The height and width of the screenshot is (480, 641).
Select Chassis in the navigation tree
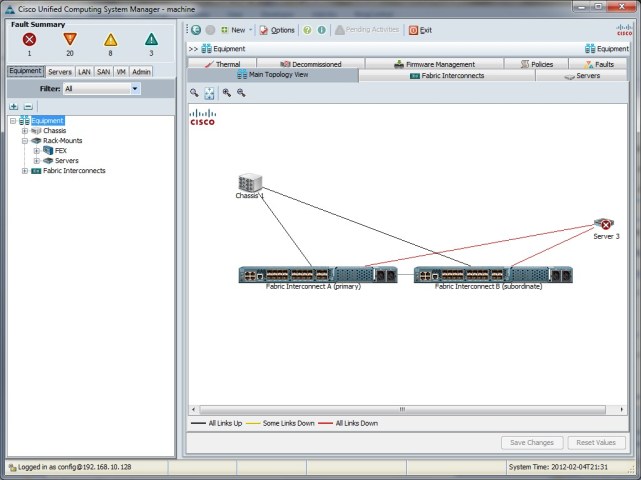[54, 131]
